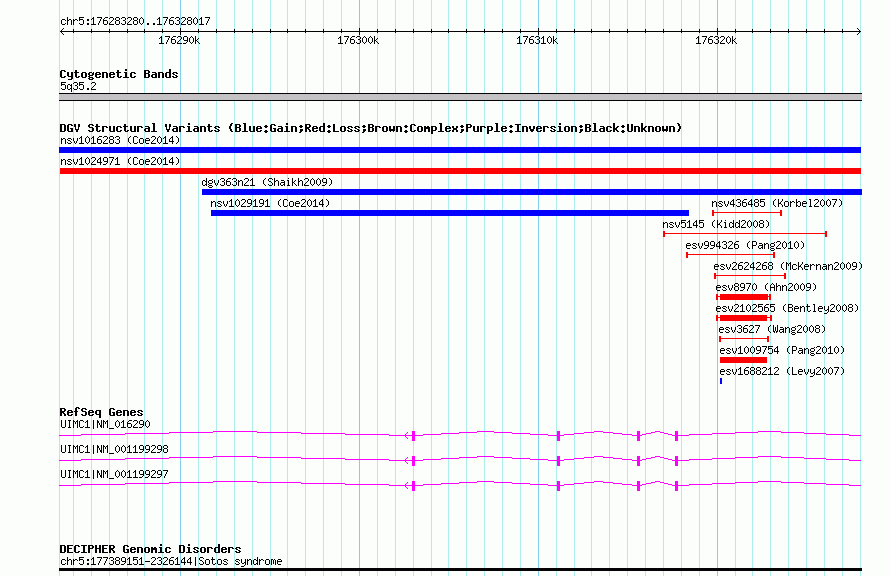Screen dimensions: 890x576
Task: Click the DECIPHER Genomic Disorders track title
Action: [x=150, y=549]
